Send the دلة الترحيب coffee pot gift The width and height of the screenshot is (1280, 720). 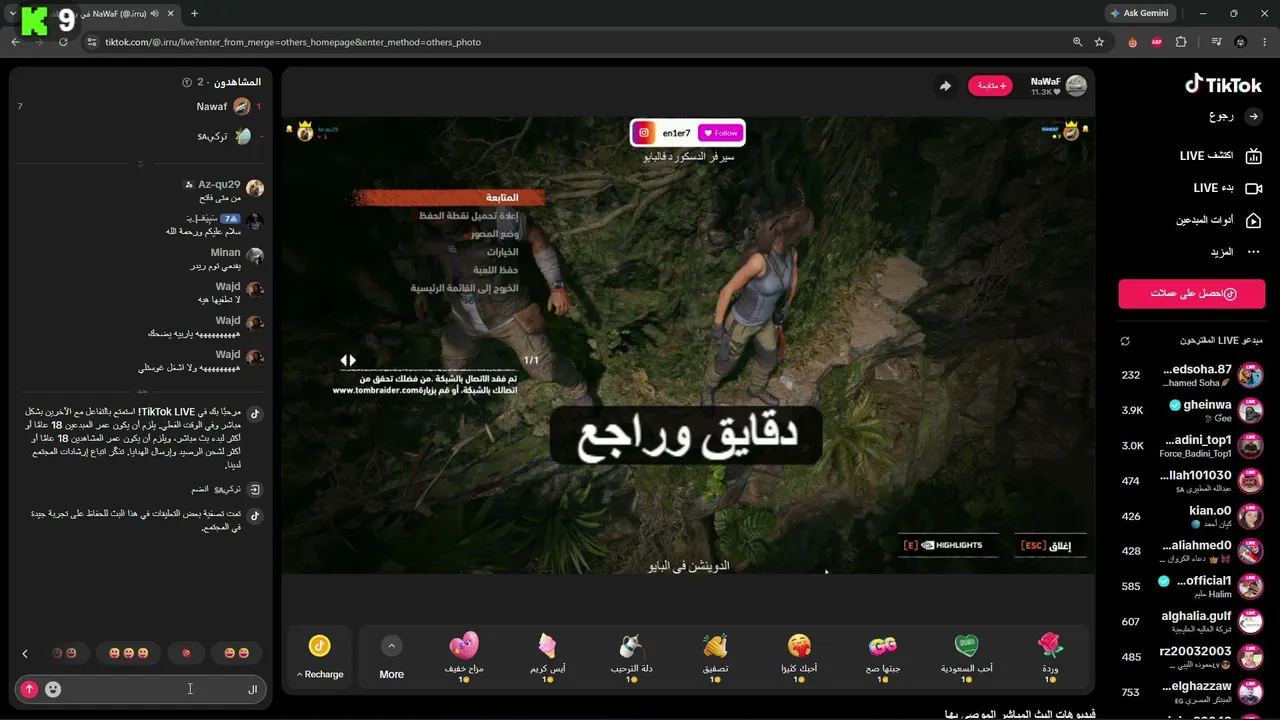(631, 656)
